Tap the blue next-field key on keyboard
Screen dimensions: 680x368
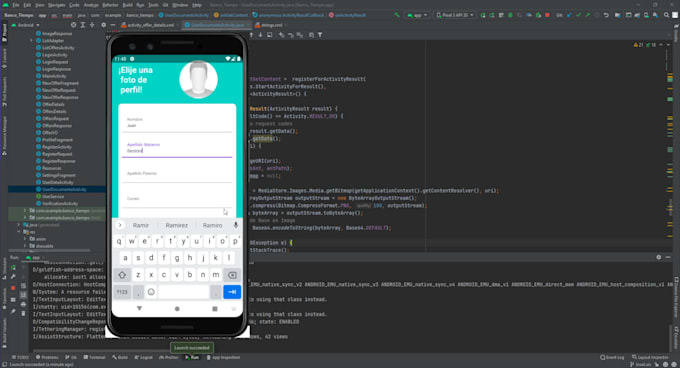[x=232, y=292]
